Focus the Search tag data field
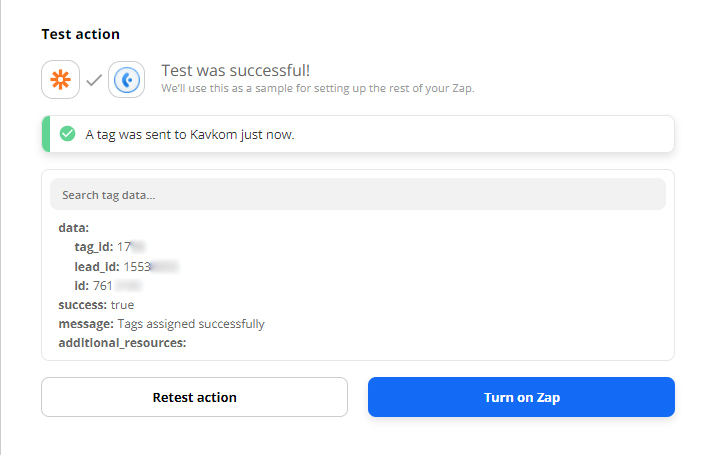Image resolution: width=715 pixels, height=455 pixels. (357, 195)
